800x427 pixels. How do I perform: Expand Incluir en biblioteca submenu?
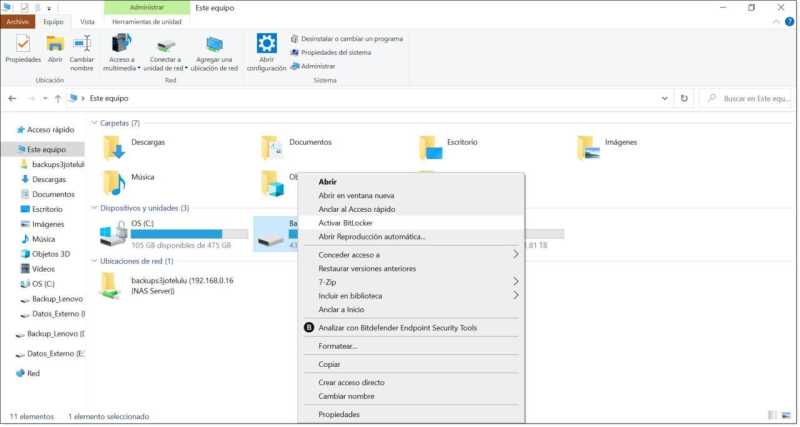(x=515, y=295)
